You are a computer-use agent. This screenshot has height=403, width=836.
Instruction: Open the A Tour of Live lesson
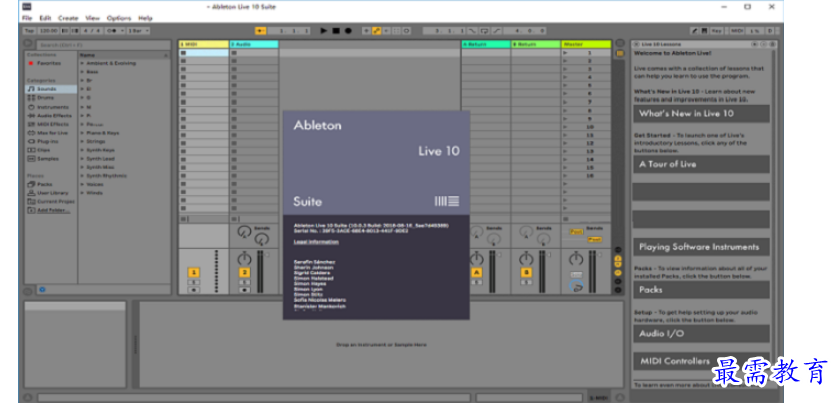pos(701,164)
